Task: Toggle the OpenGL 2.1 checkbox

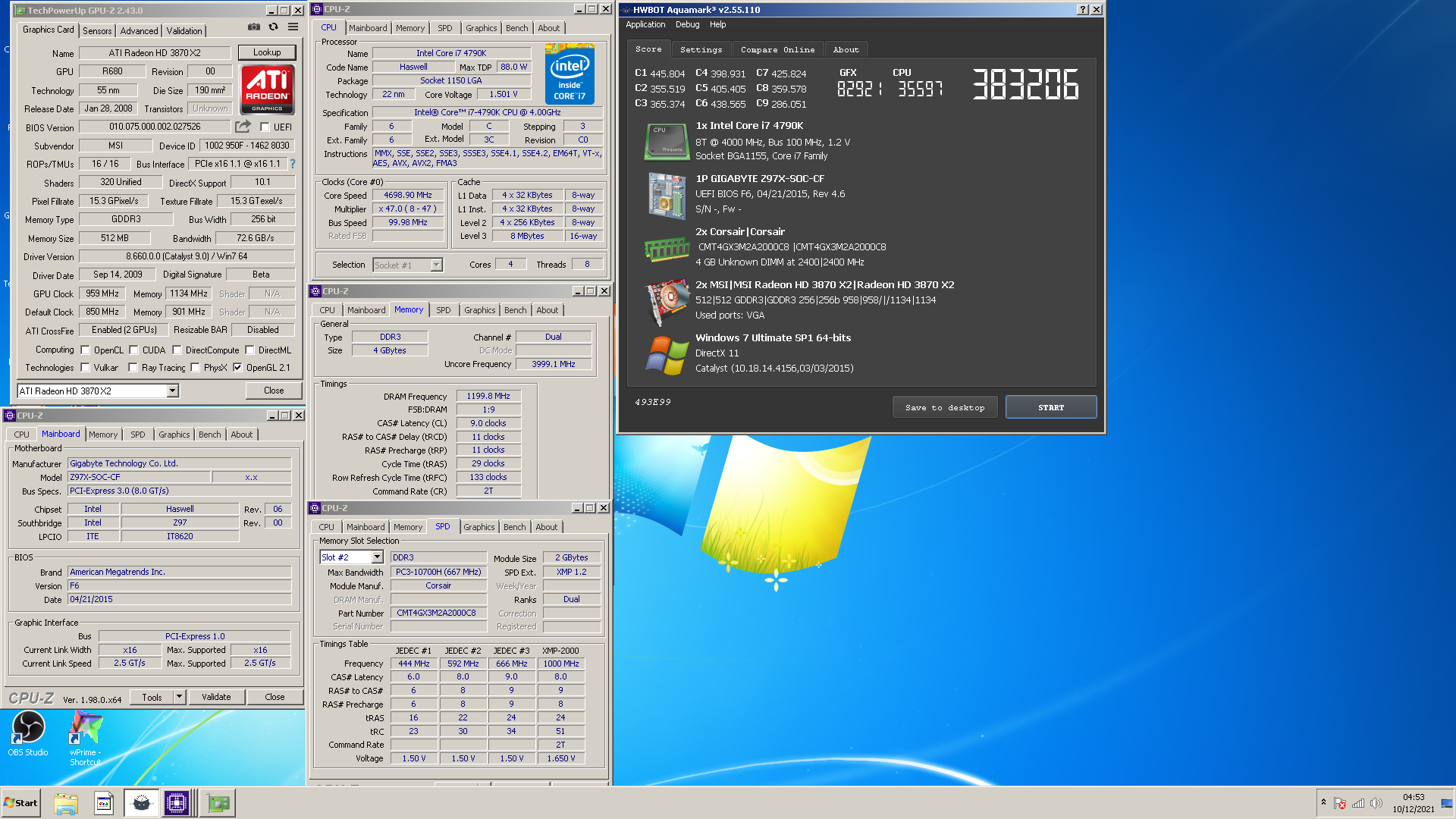Action: pos(237,368)
